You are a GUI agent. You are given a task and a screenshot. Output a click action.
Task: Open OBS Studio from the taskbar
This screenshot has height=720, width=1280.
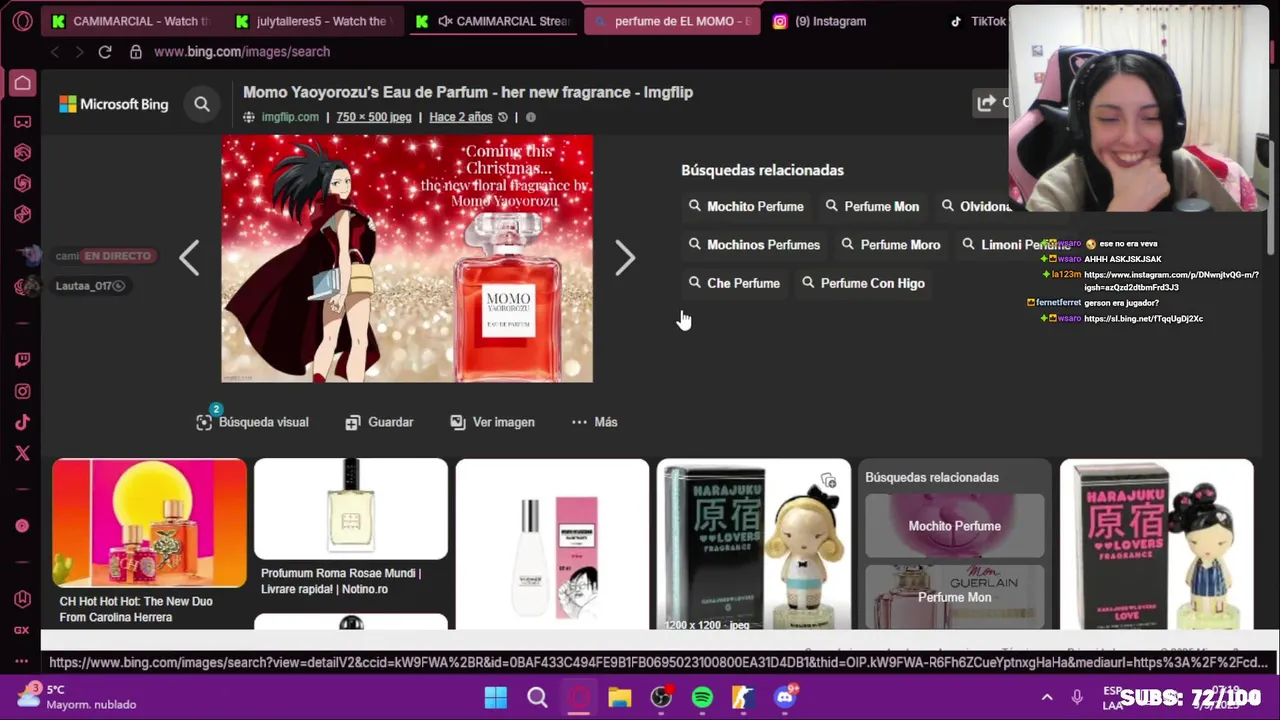pos(661,697)
